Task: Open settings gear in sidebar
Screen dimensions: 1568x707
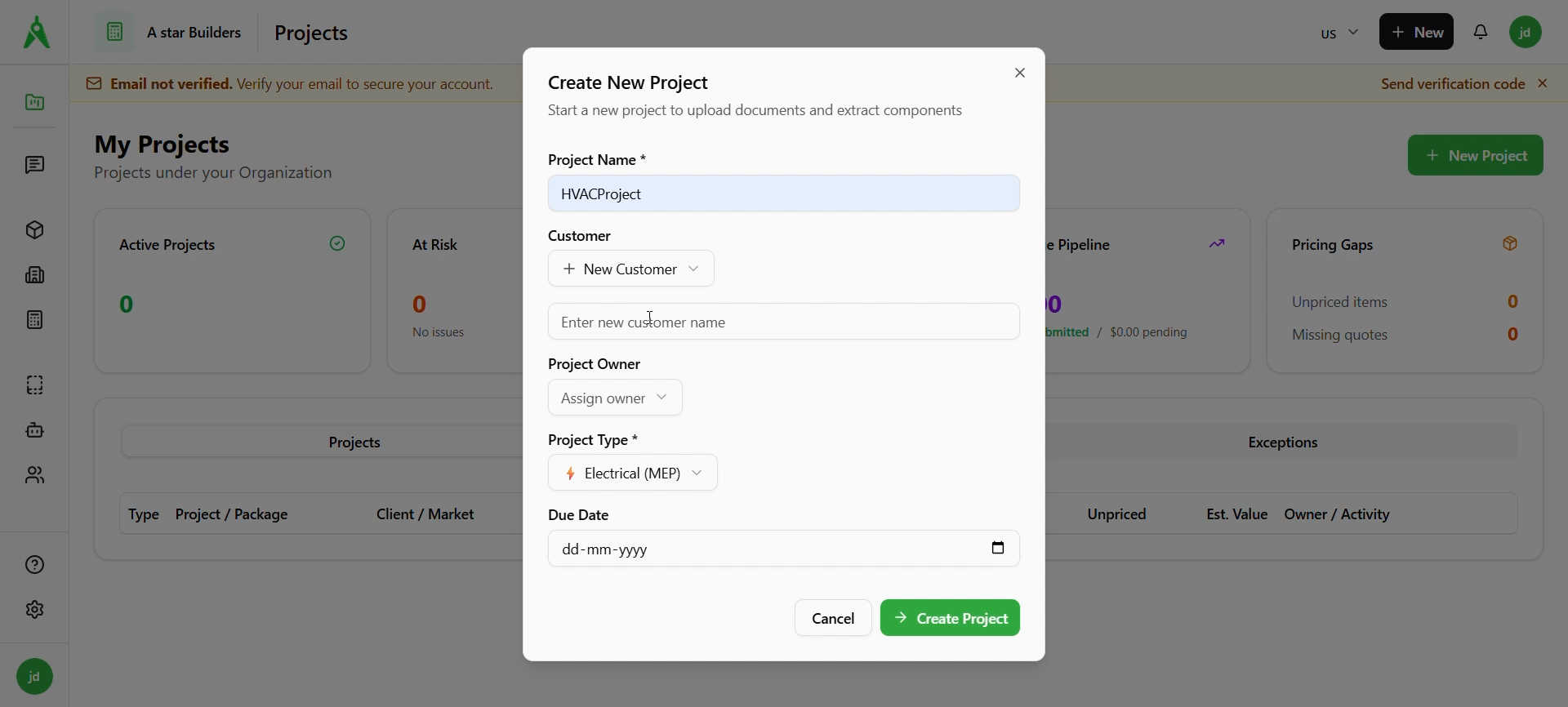Action: point(34,610)
